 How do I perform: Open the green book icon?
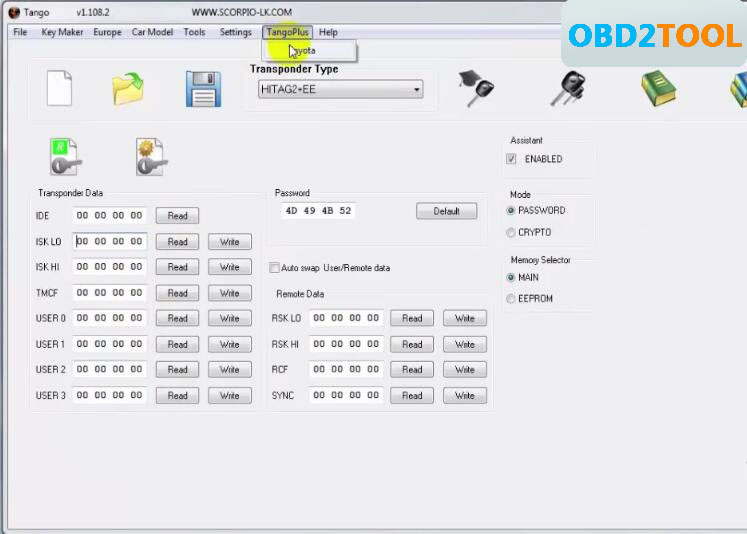tap(658, 88)
